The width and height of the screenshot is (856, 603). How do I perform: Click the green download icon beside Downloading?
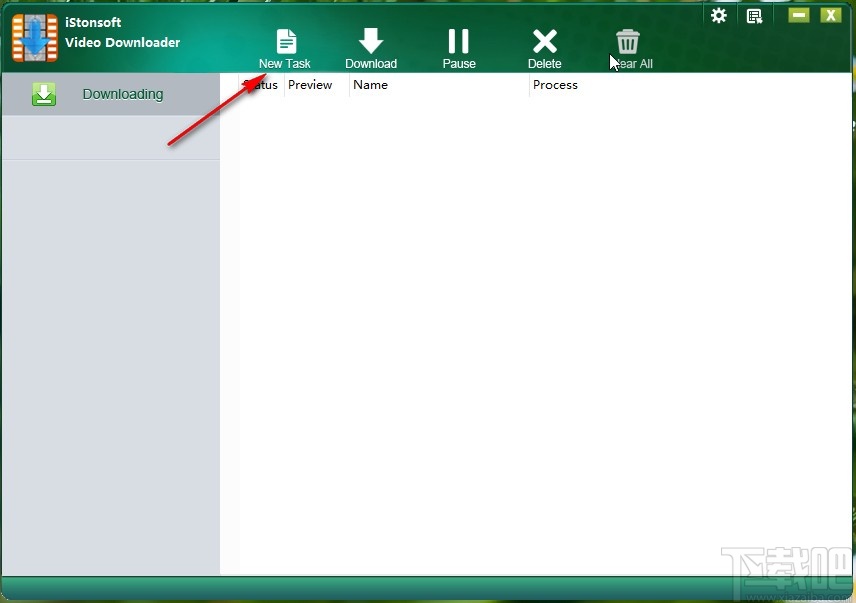tap(44, 93)
